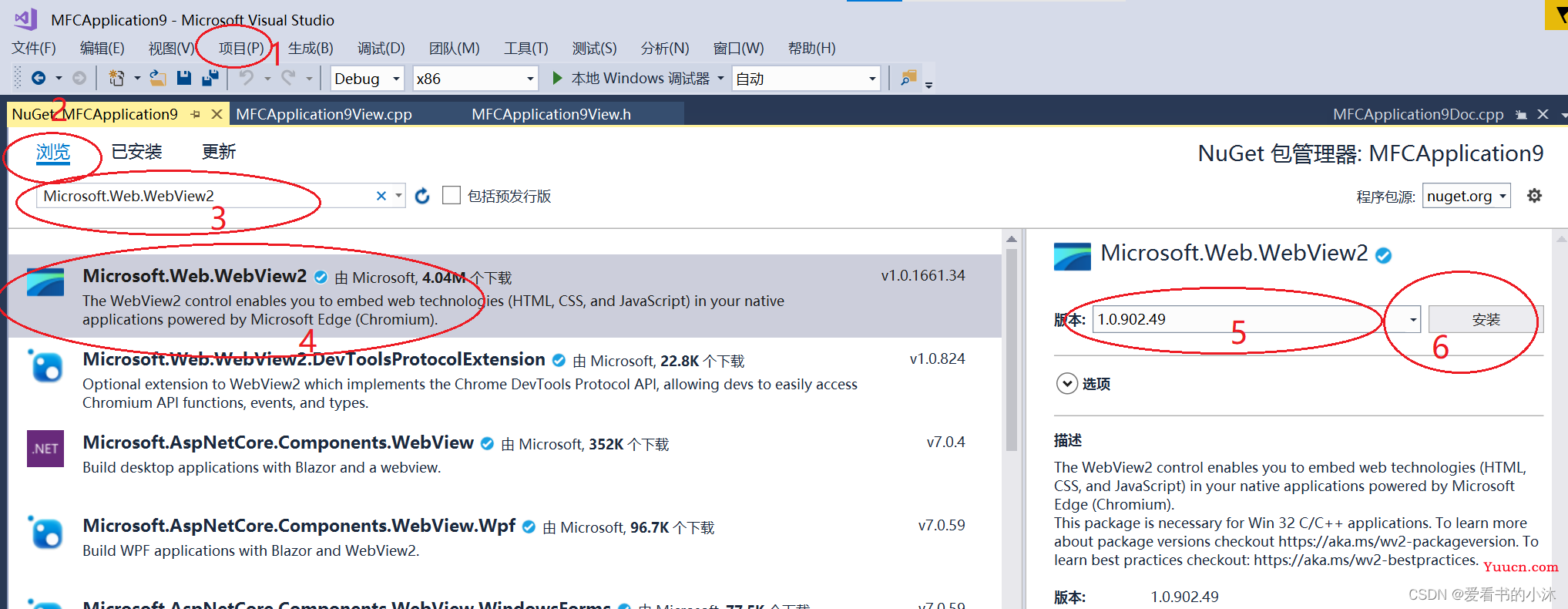Image resolution: width=1568 pixels, height=609 pixels.
Task: Switch to the 浏览 tab
Action: coord(53,152)
